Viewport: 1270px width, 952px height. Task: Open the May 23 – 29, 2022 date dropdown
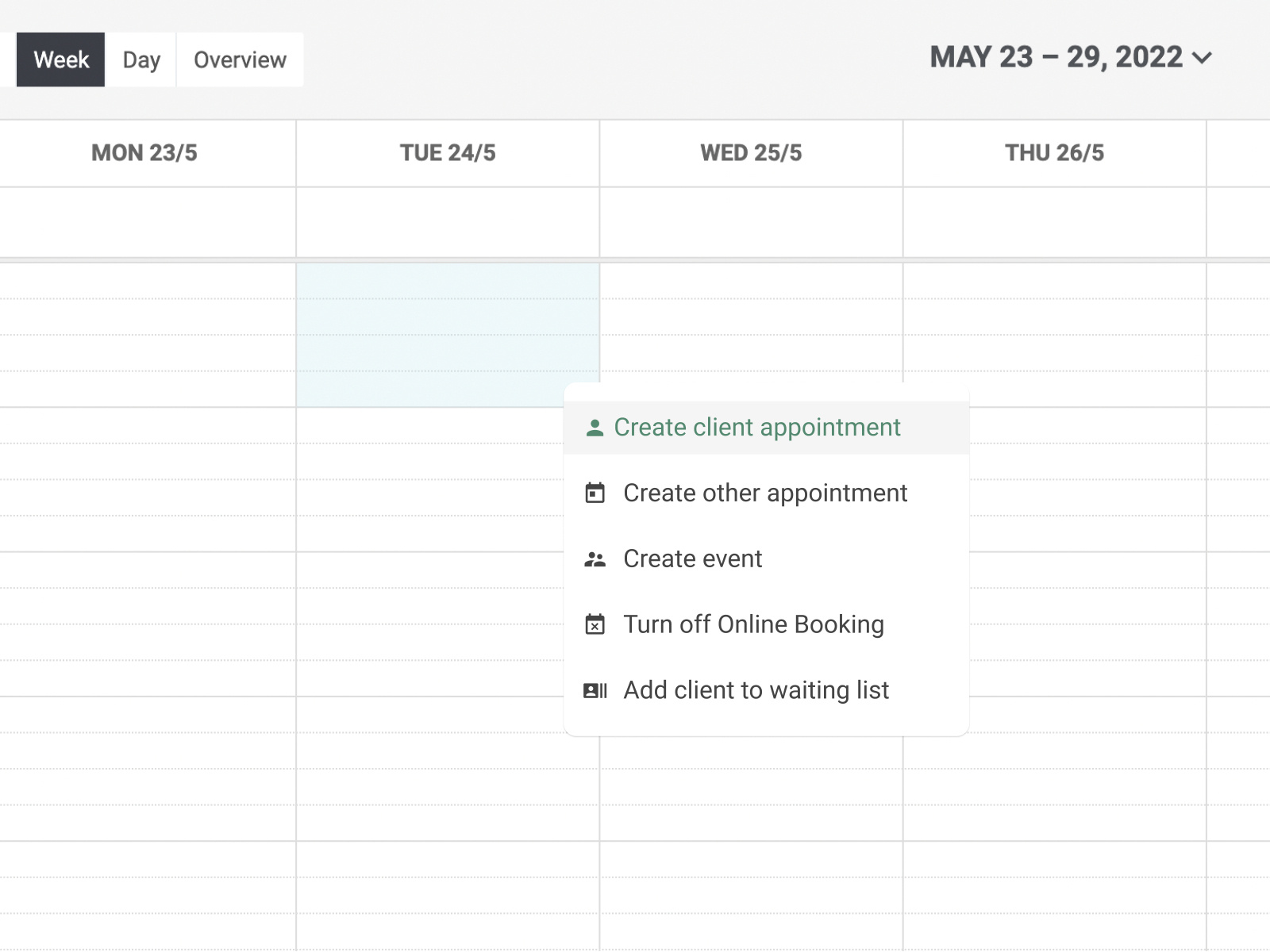point(1056,58)
